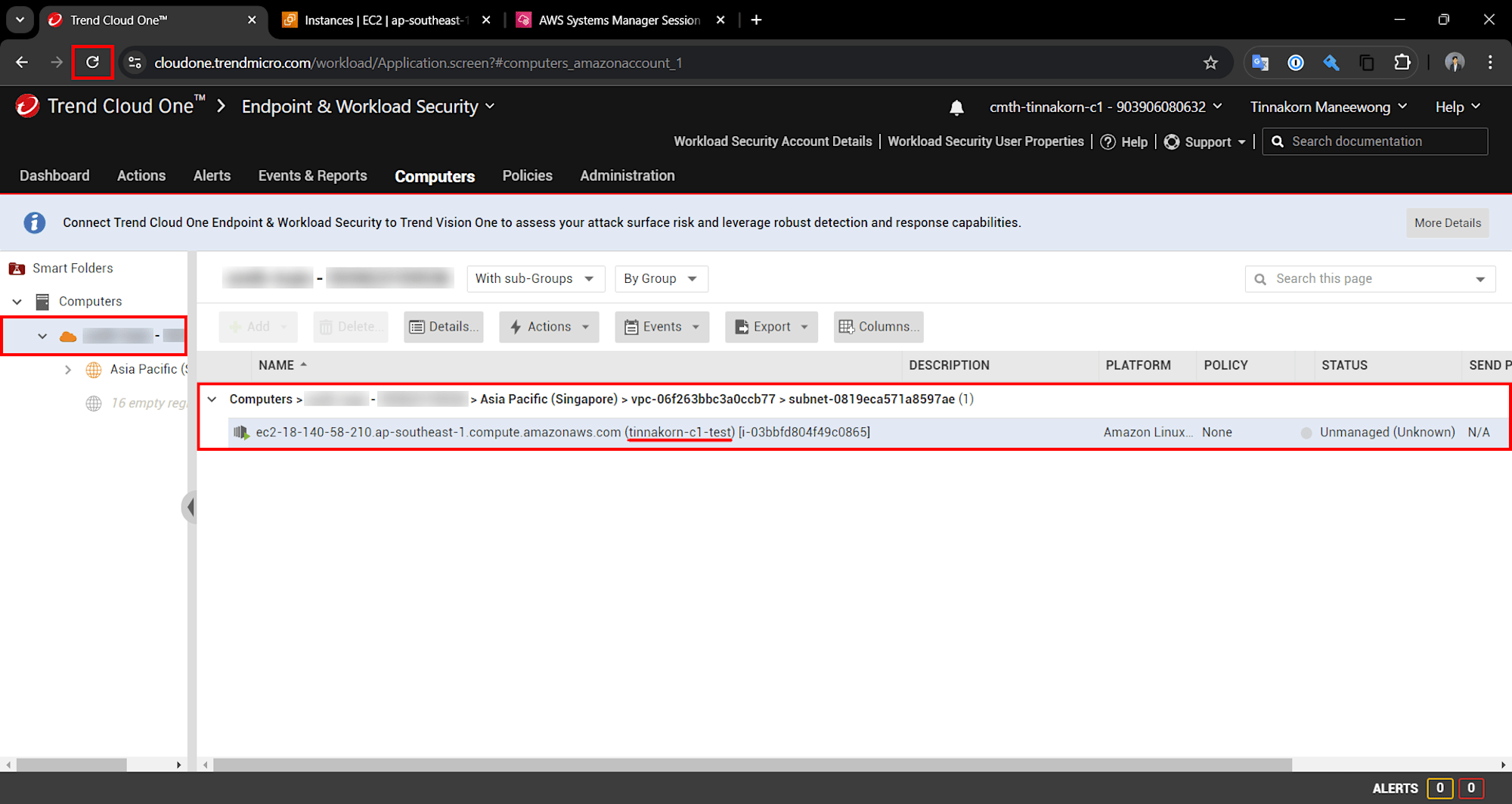Open the top-right Help dropdown menu

(x=1458, y=107)
